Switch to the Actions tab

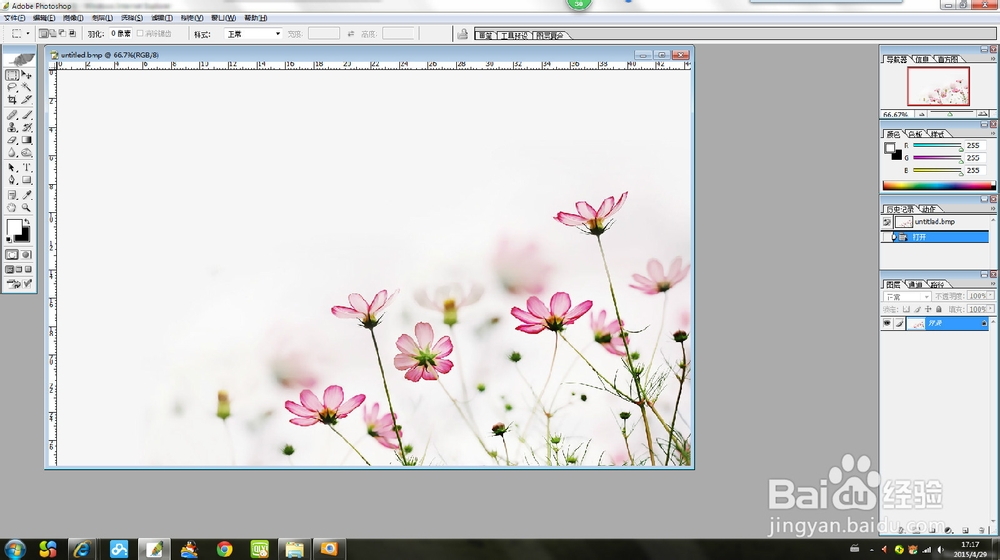pyautogui.click(x=929, y=209)
